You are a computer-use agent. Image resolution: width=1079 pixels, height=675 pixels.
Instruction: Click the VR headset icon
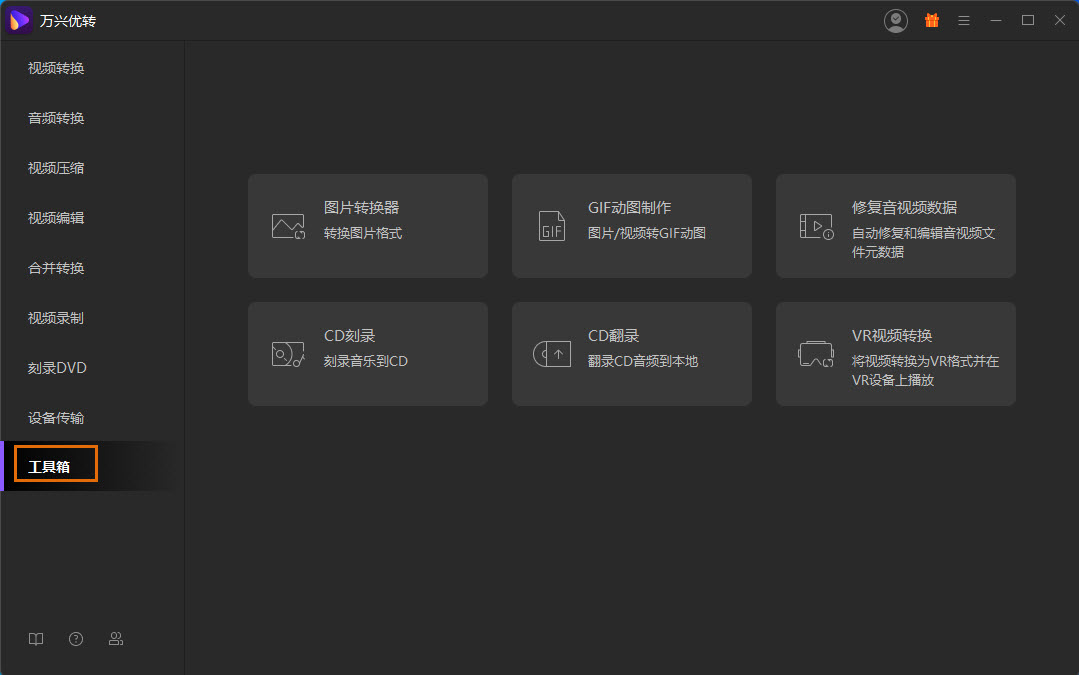click(x=816, y=354)
